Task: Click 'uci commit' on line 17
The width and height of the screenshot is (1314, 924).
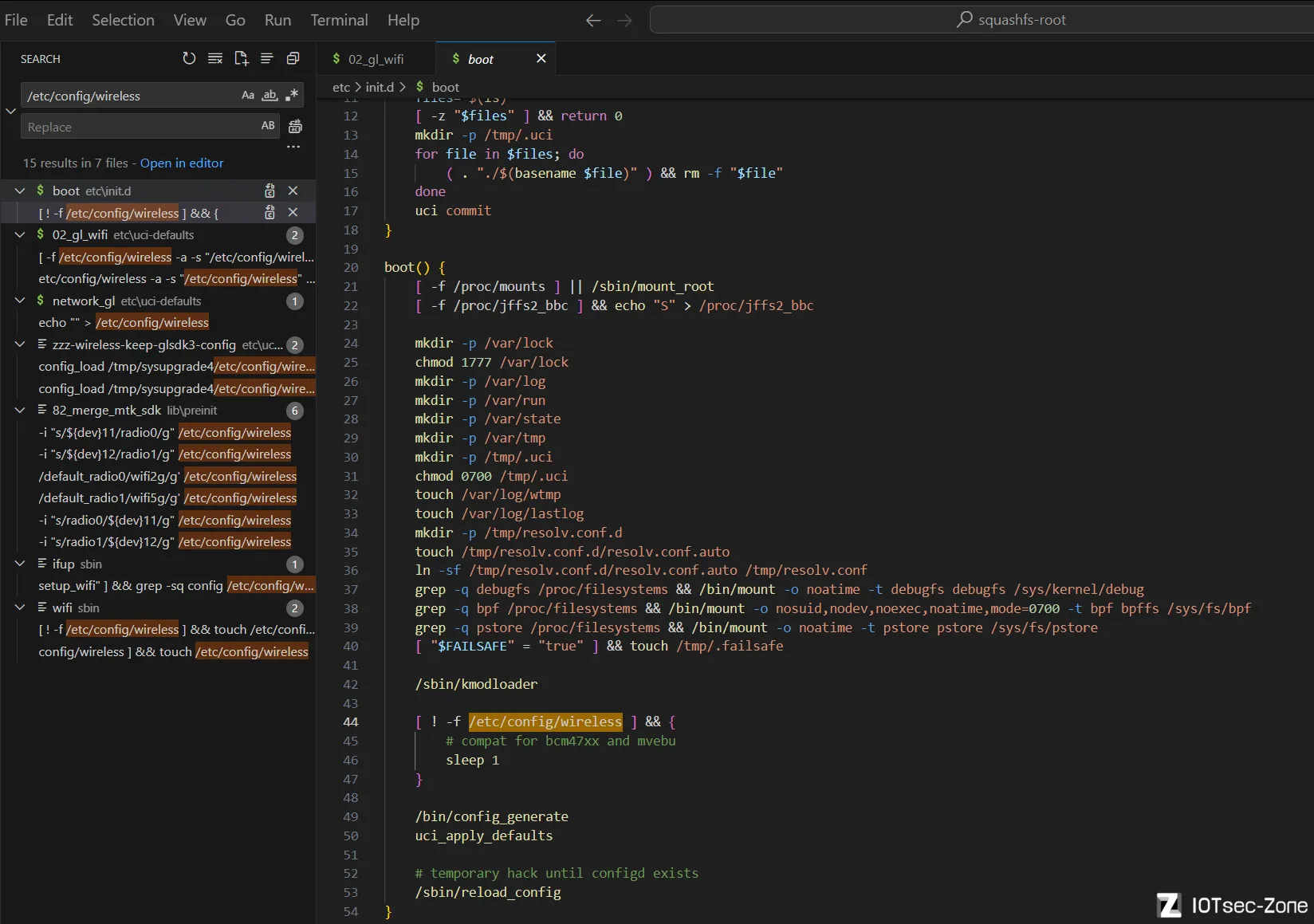Action: 453,210
